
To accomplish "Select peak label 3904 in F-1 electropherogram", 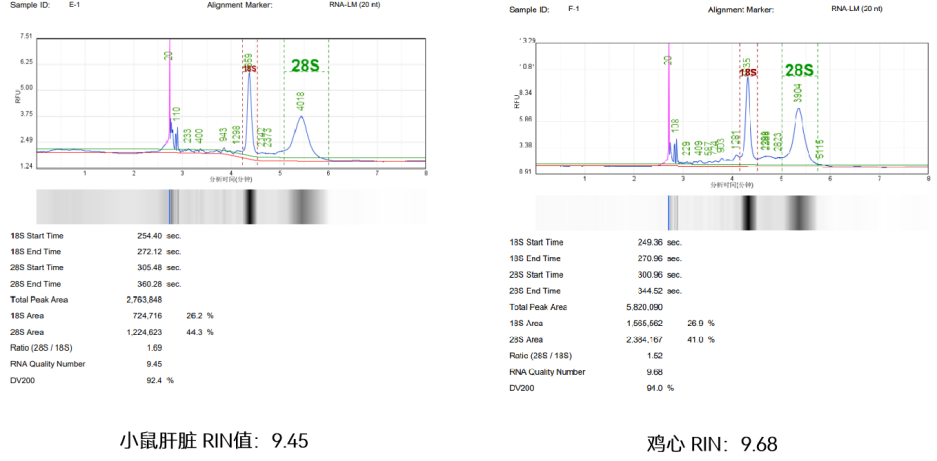I will 797,93.
